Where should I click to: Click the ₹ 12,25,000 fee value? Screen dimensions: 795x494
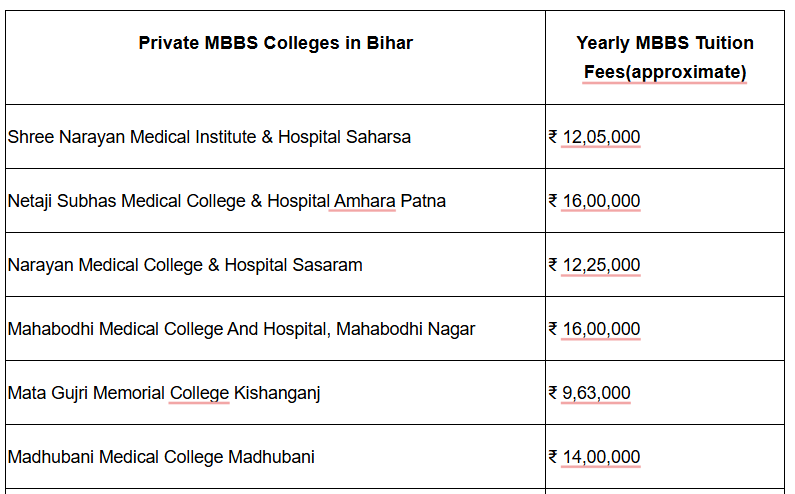tap(595, 265)
